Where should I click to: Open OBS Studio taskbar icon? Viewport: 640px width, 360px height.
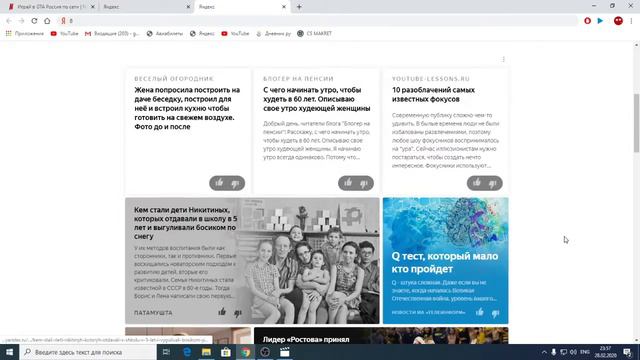click(x=265, y=352)
